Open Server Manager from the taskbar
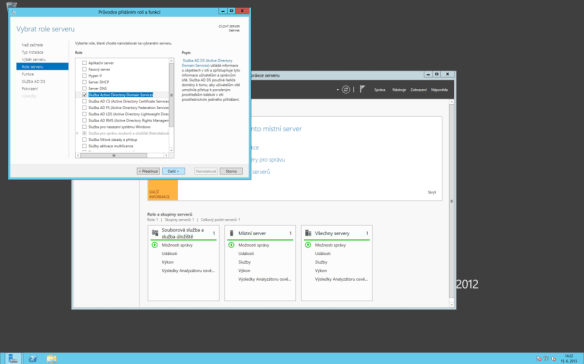 (x=13, y=358)
